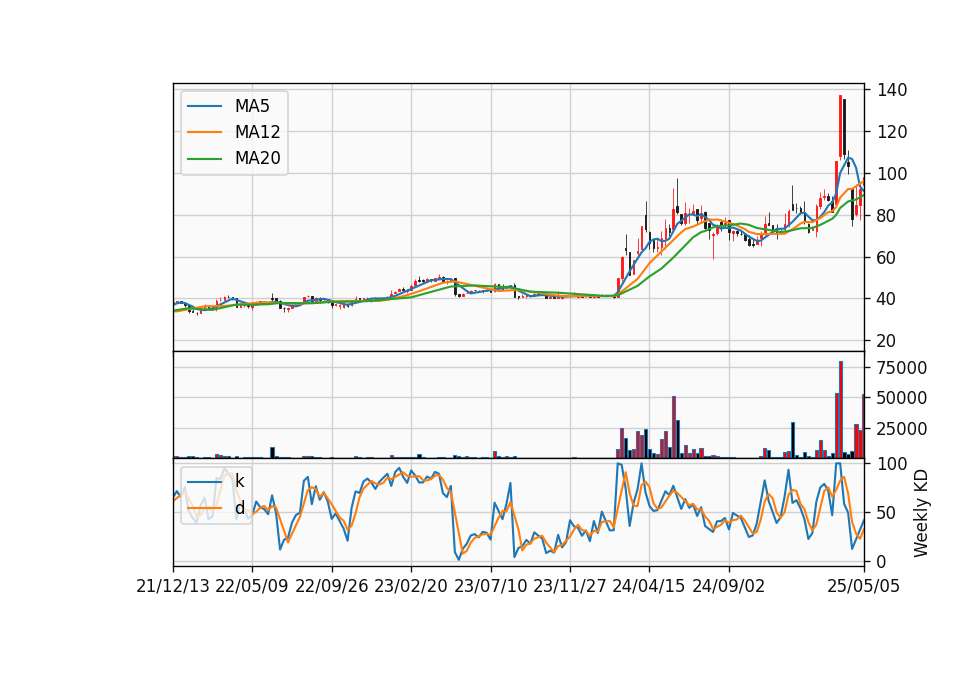Screen dimensions: 960x690
Task: Click the 21/12/13 date tick label
Action: (x=173, y=586)
